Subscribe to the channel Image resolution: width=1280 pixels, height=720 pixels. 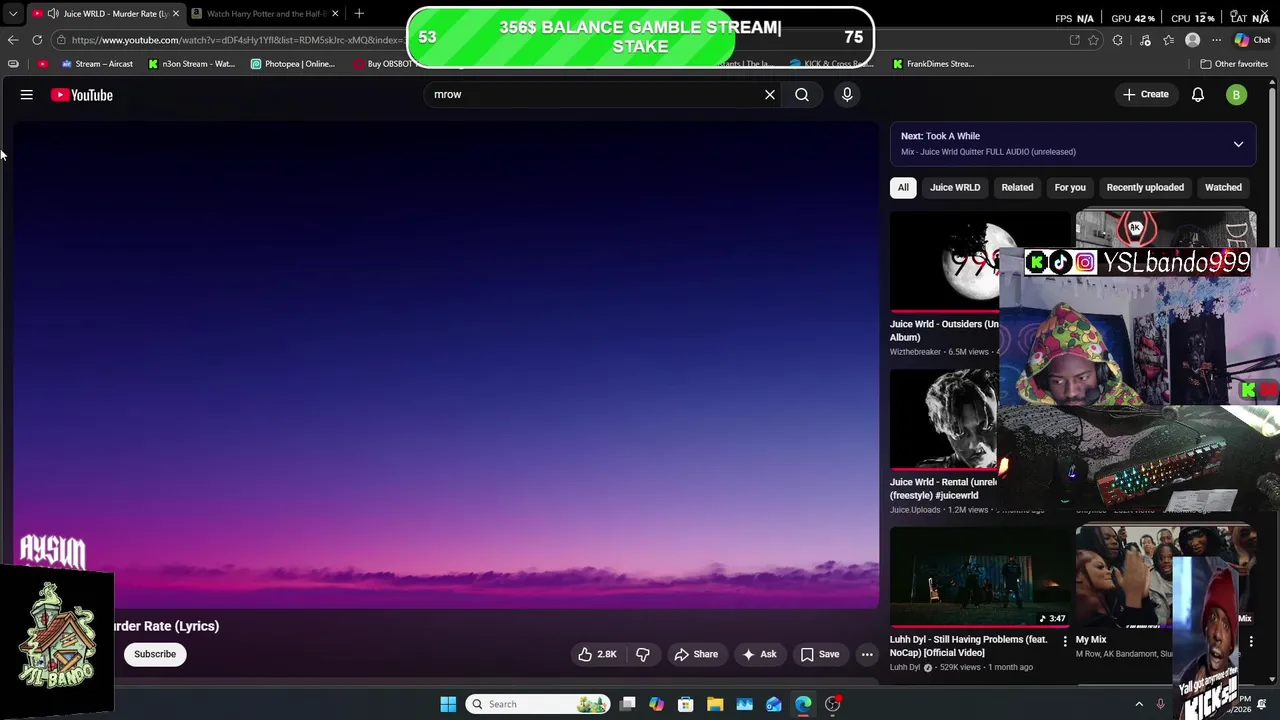pos(155,654)
